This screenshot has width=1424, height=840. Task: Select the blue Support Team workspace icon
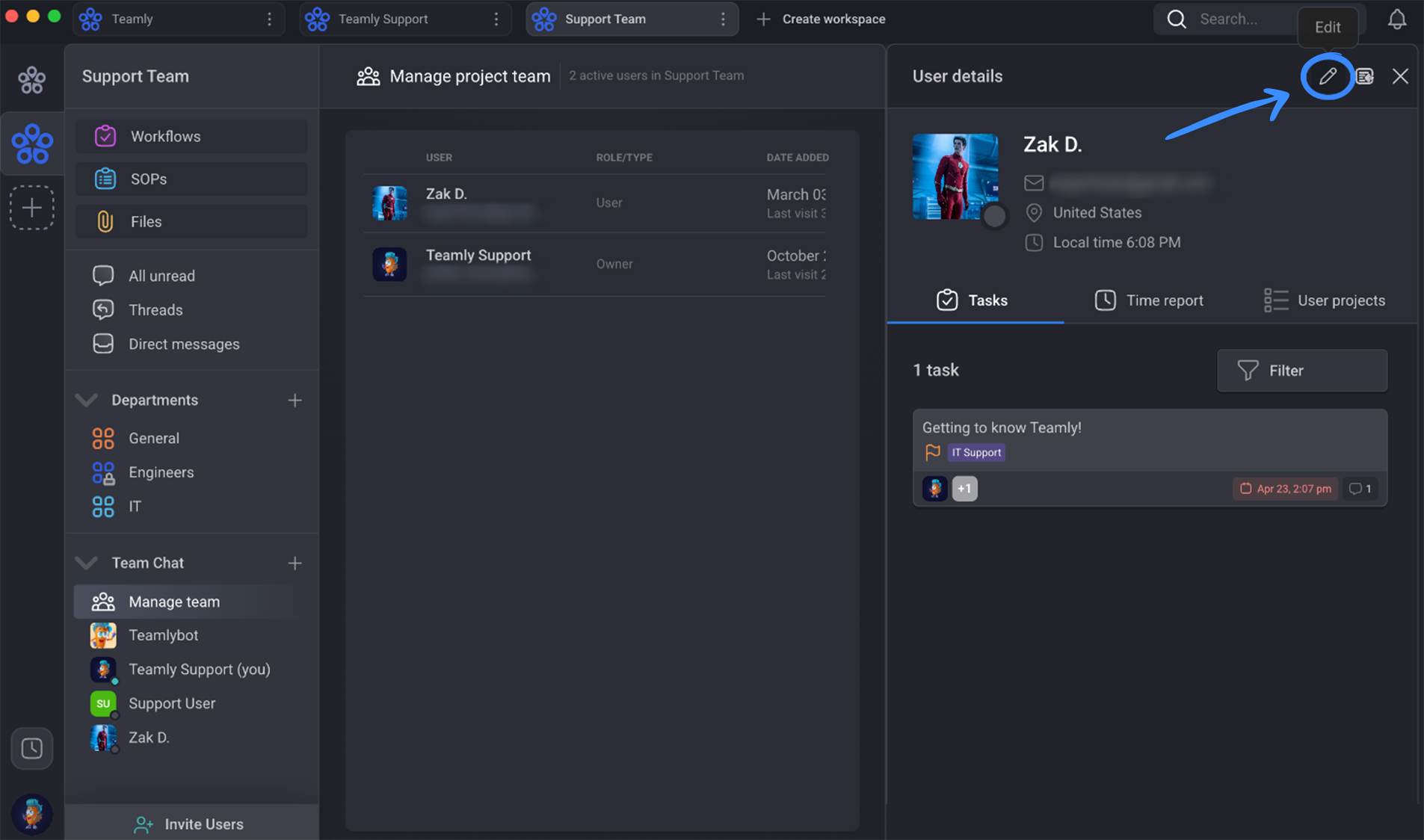point(32,143)
